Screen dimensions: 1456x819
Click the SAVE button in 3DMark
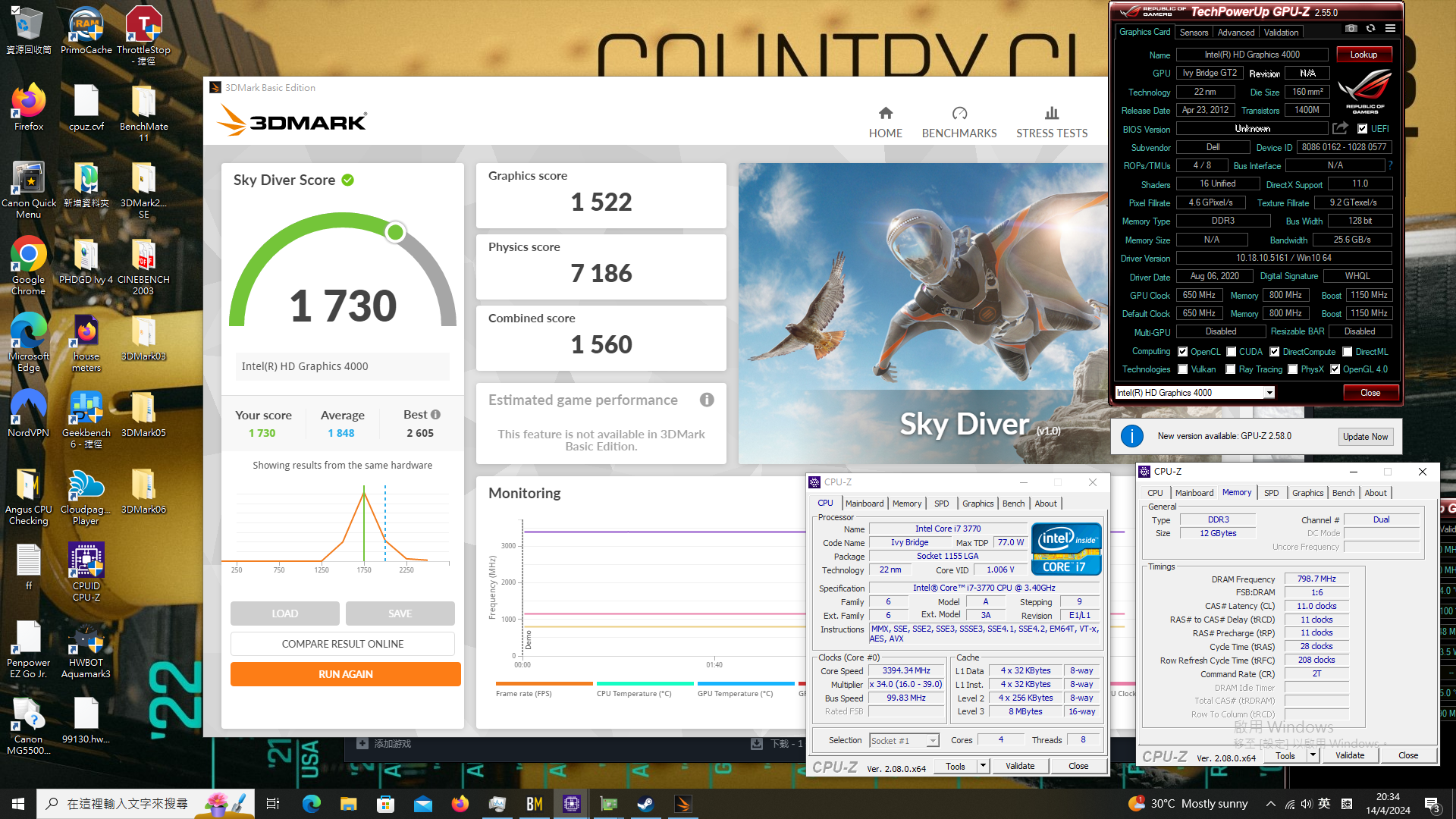[x=400, y=613]
